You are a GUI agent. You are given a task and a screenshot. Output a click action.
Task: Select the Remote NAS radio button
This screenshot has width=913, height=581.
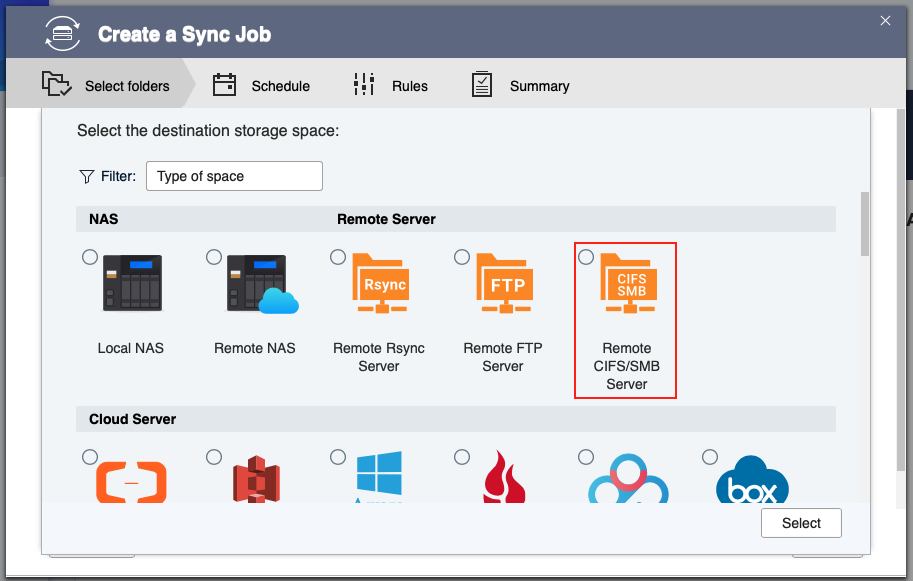click(214, 257)
